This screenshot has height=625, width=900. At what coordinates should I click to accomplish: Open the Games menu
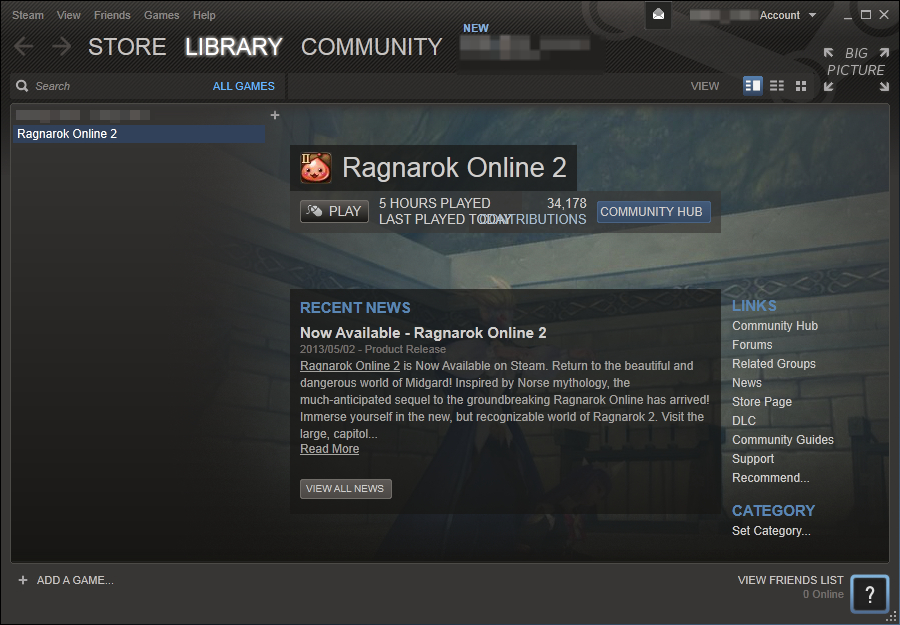[x=161, y=15]
